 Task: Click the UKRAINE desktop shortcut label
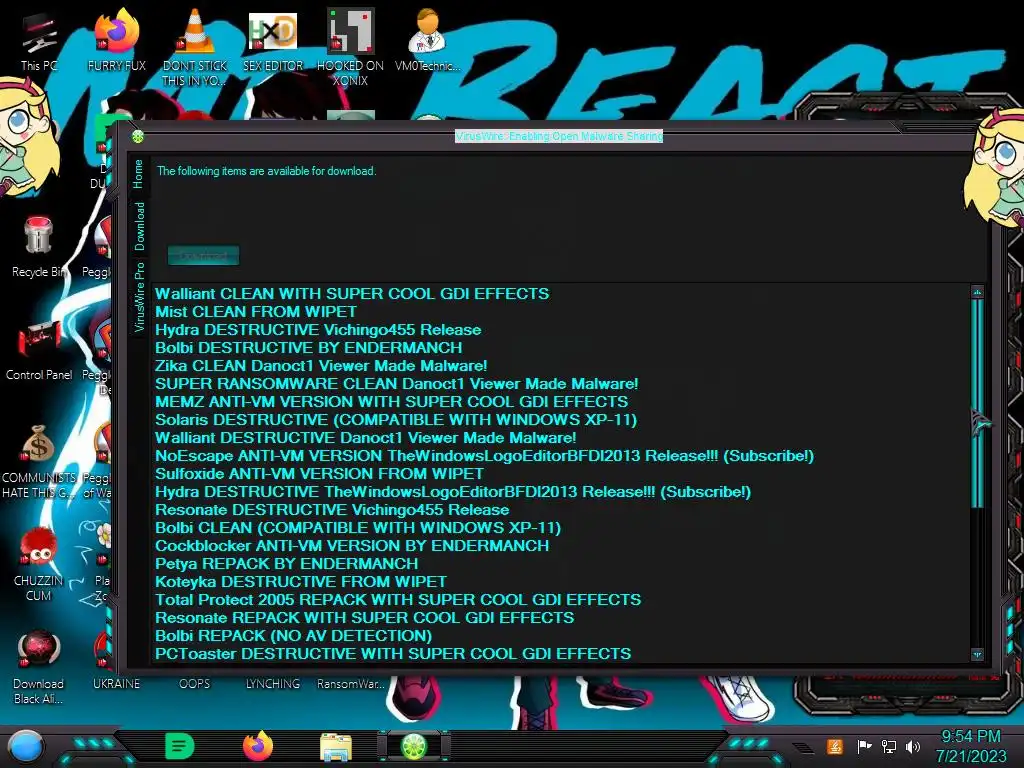coord(116,684)
